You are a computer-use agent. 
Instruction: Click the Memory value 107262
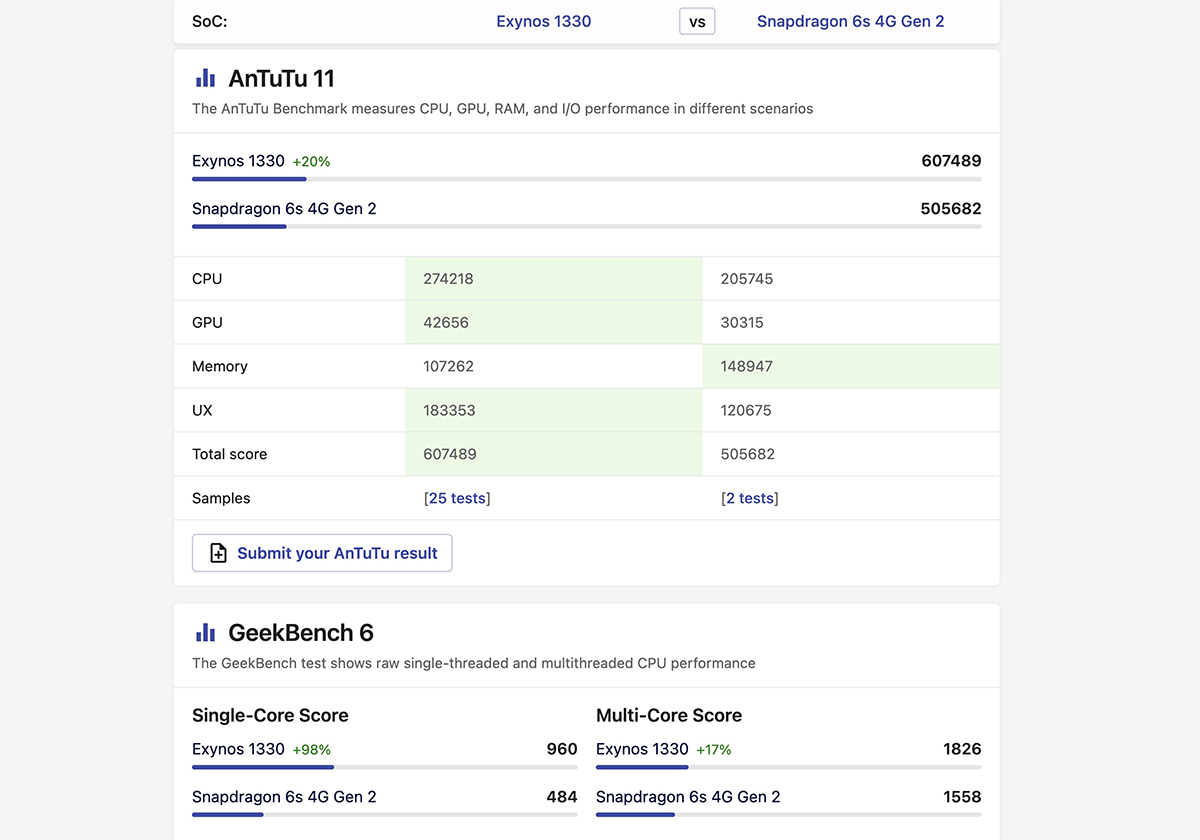click(448, 367)
